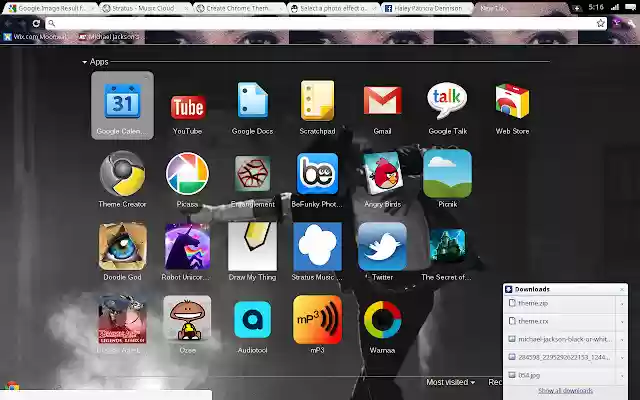Bookmark this page with the star
640x400 pixels.
point(600,23)
